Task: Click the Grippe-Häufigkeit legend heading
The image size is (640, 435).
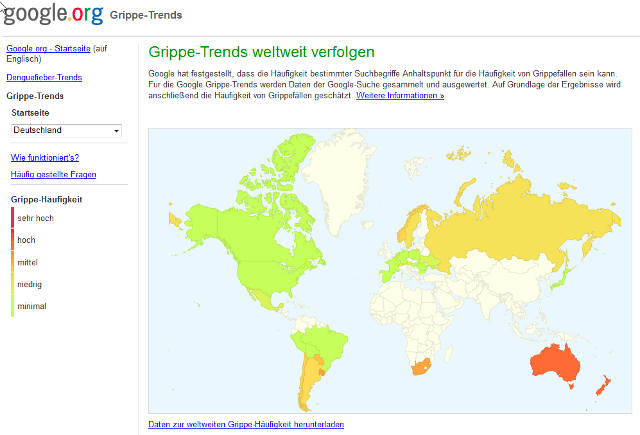Action: point(47,200)
